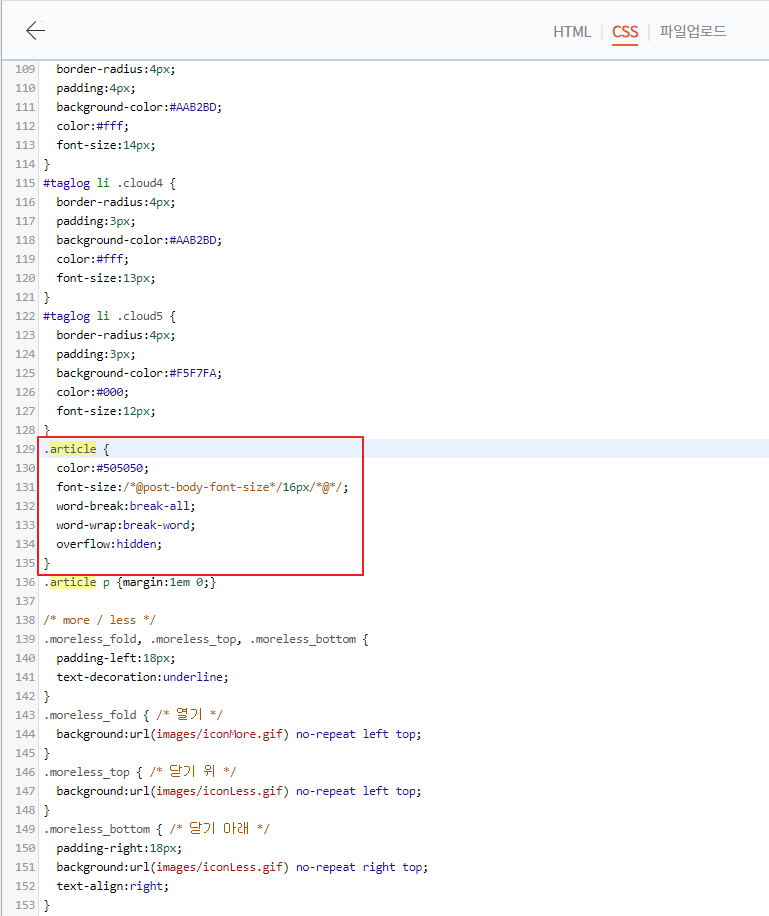
Task: Click the '.moreless_top { /* 닫기 위 */' line
Action: click(140, 772)
